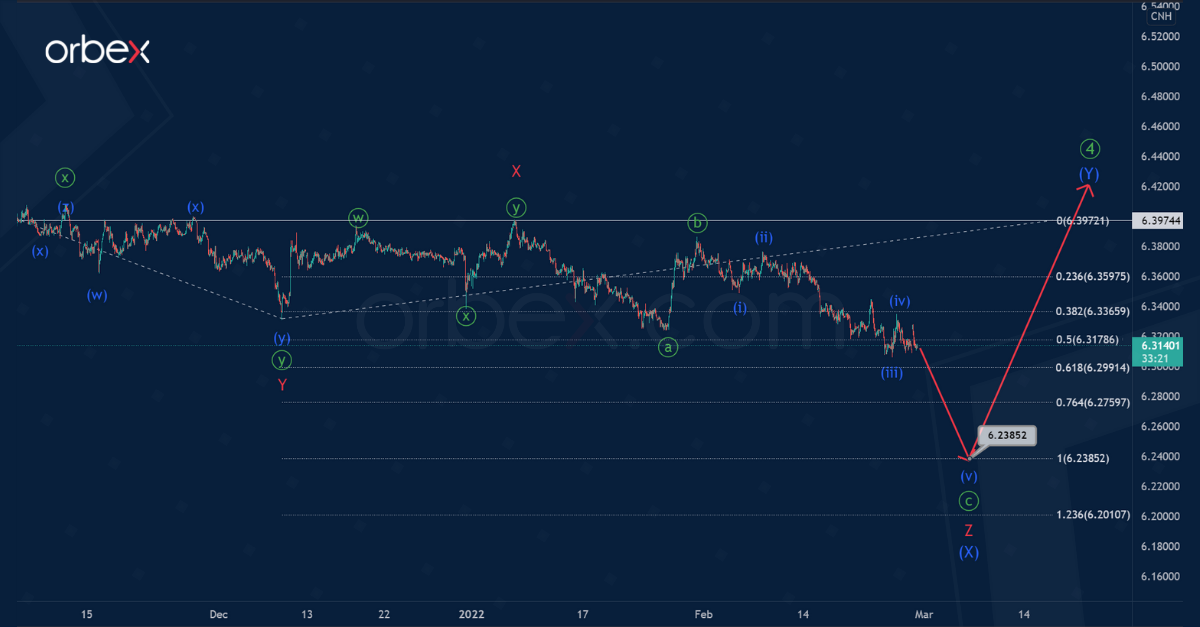Click the 0.236(6.35975) Fibonacci level label
This screenshot has height=627, width=1200.
[x=1093, y=277]
